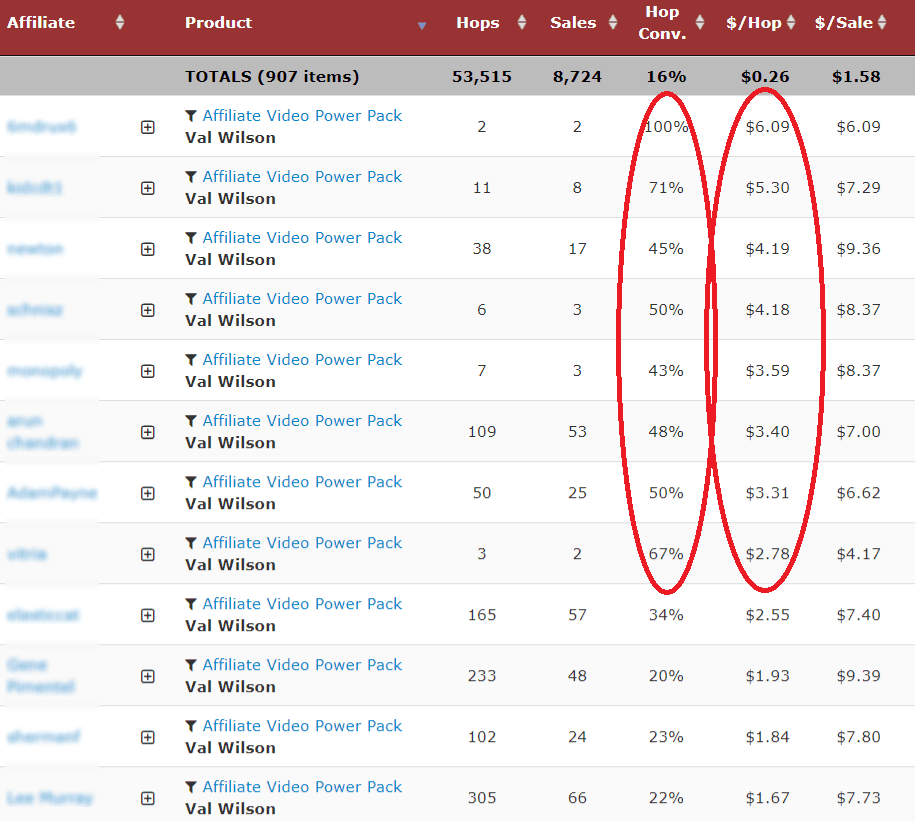The height and width of the screenshot is (822, 915).
Task: Expand the Gene Pimentel row details
Action: 148,676
